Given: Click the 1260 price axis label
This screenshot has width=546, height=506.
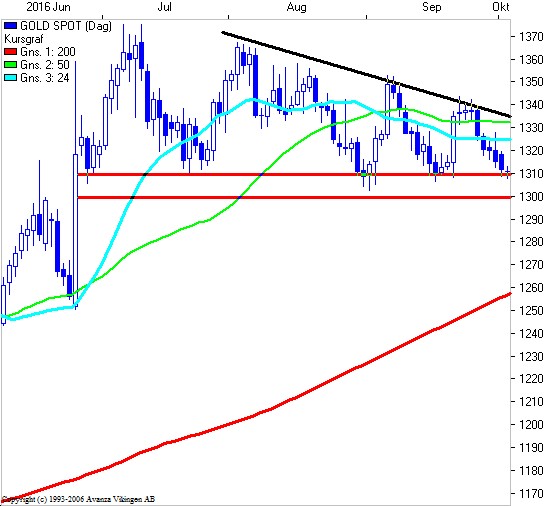Looking at the screenshot, I should point(531,288).
